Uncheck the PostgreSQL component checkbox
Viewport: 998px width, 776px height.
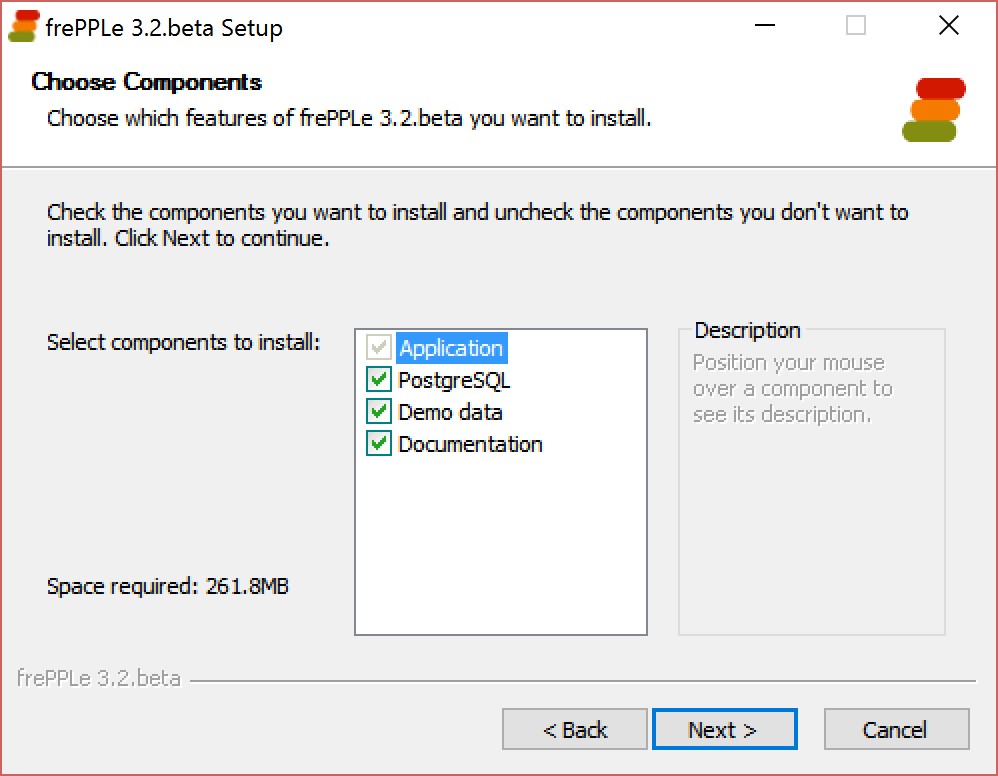(379, 380)
